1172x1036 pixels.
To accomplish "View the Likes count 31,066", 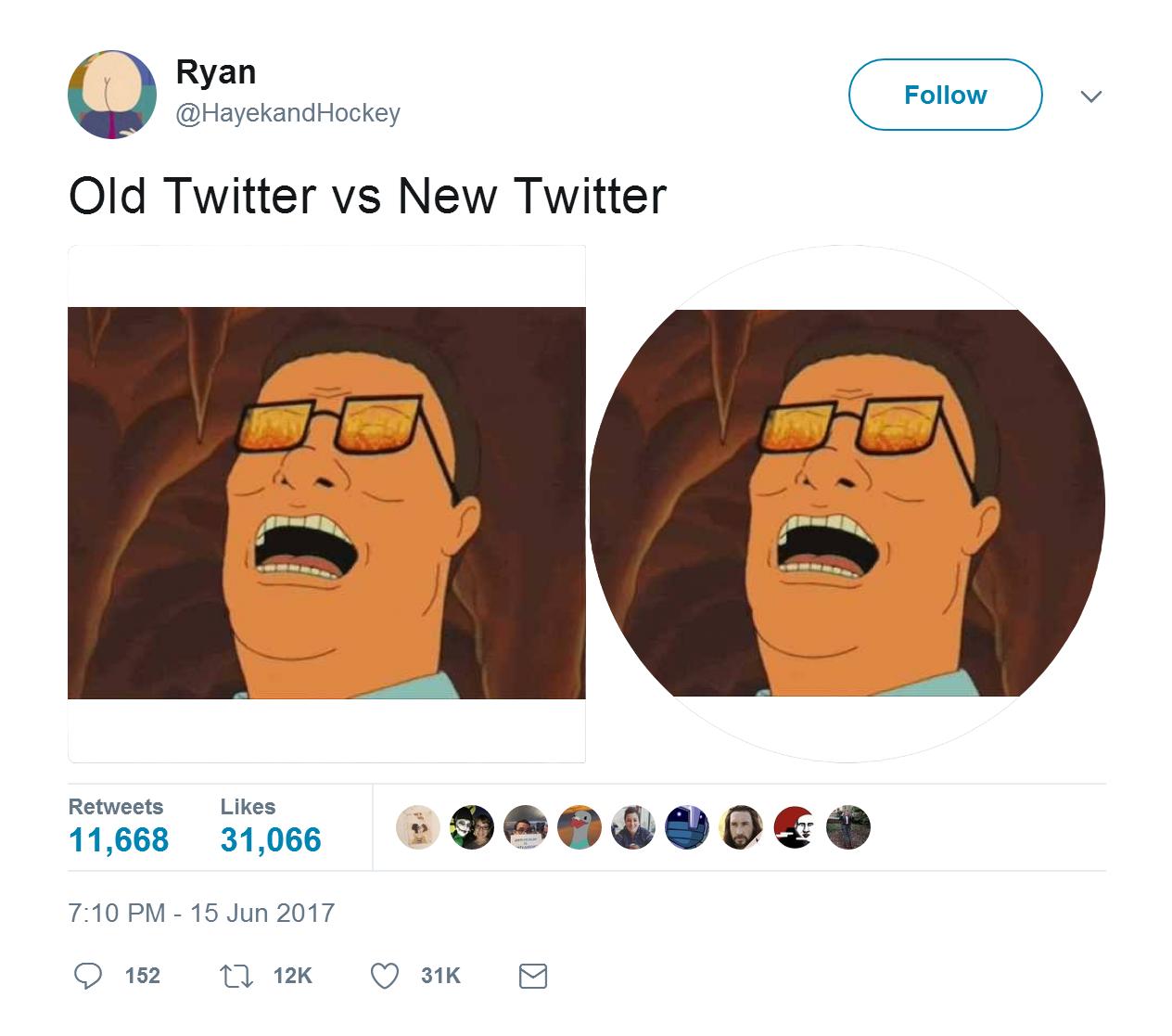I will pos(271,839).
